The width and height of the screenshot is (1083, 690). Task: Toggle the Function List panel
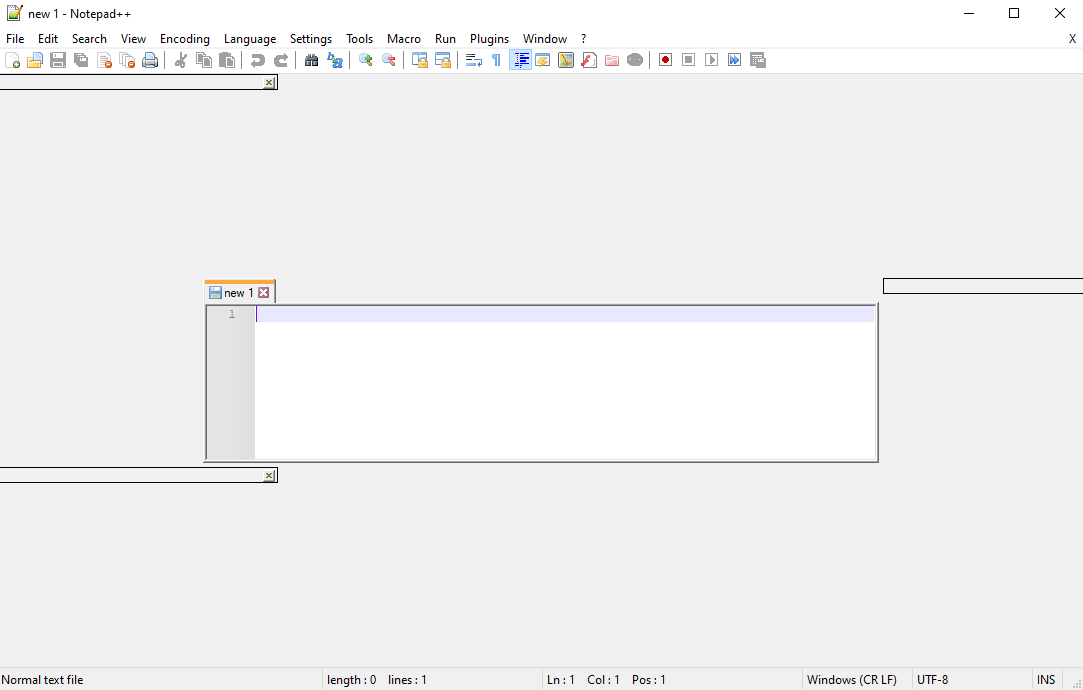pyautogui.click(x=589, y=60)
